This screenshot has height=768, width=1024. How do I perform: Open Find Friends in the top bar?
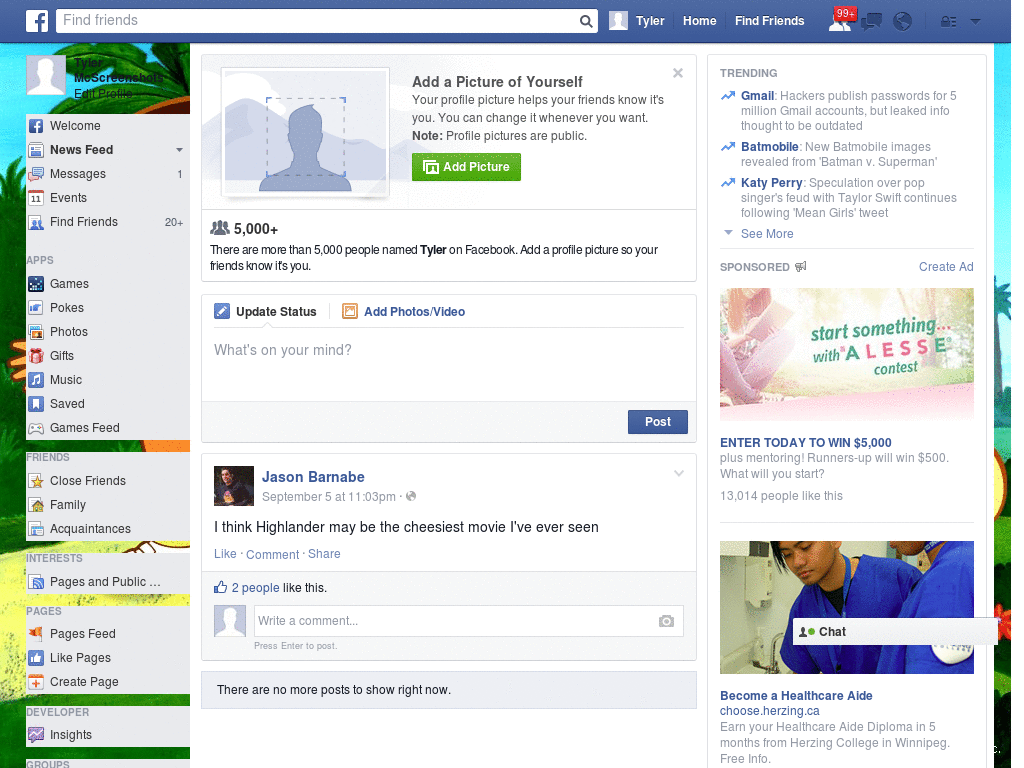point(769,21)
